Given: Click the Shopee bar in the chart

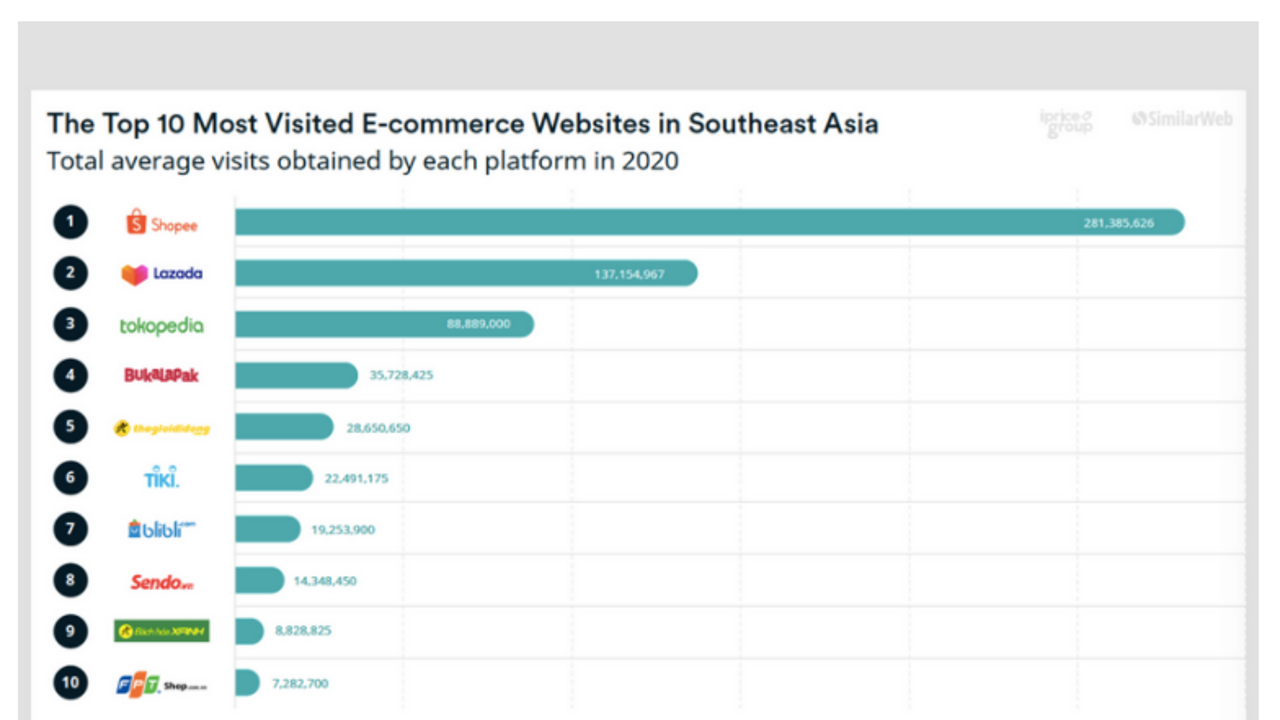Looking at the screenshot, I should click(x=710, y=222).
